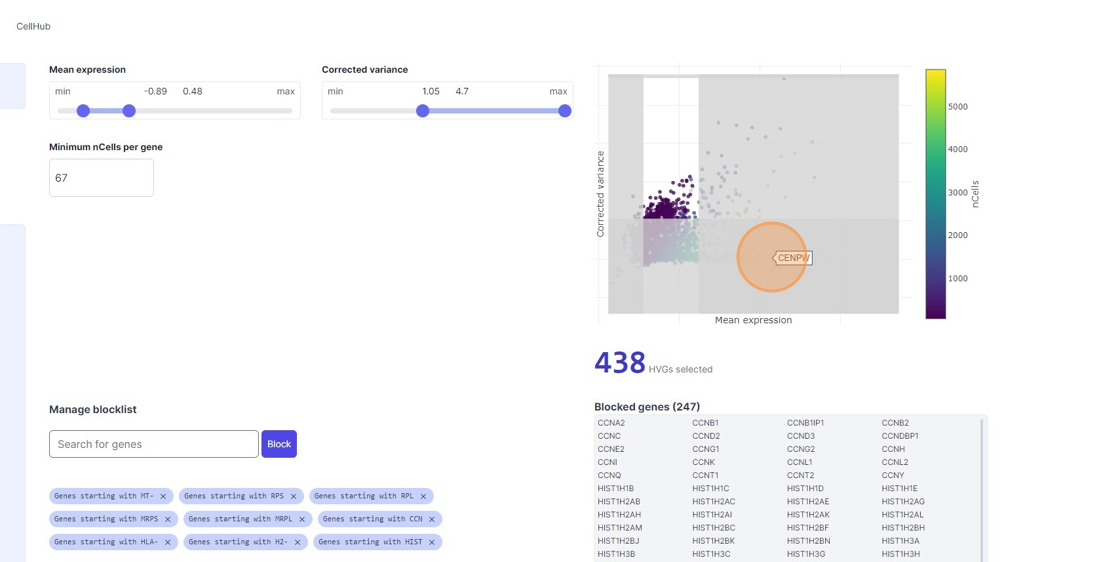Remove the 'Genes starting with CCN' tag
Viewport: 1120px width, 562px height.
[x=432, y=519]
